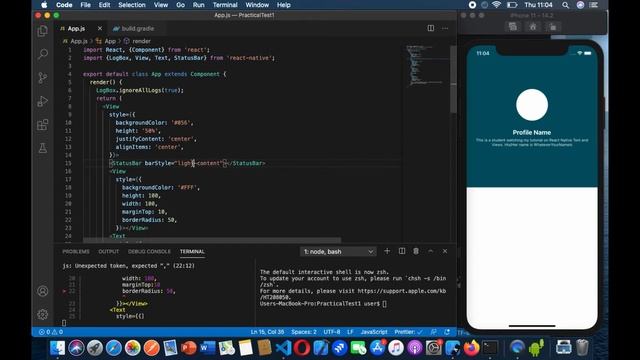The image size is (640, 360).
Task: Switch to the PROBLEMS panel tab
Action: pyautogui.click(x=76, y=251)
